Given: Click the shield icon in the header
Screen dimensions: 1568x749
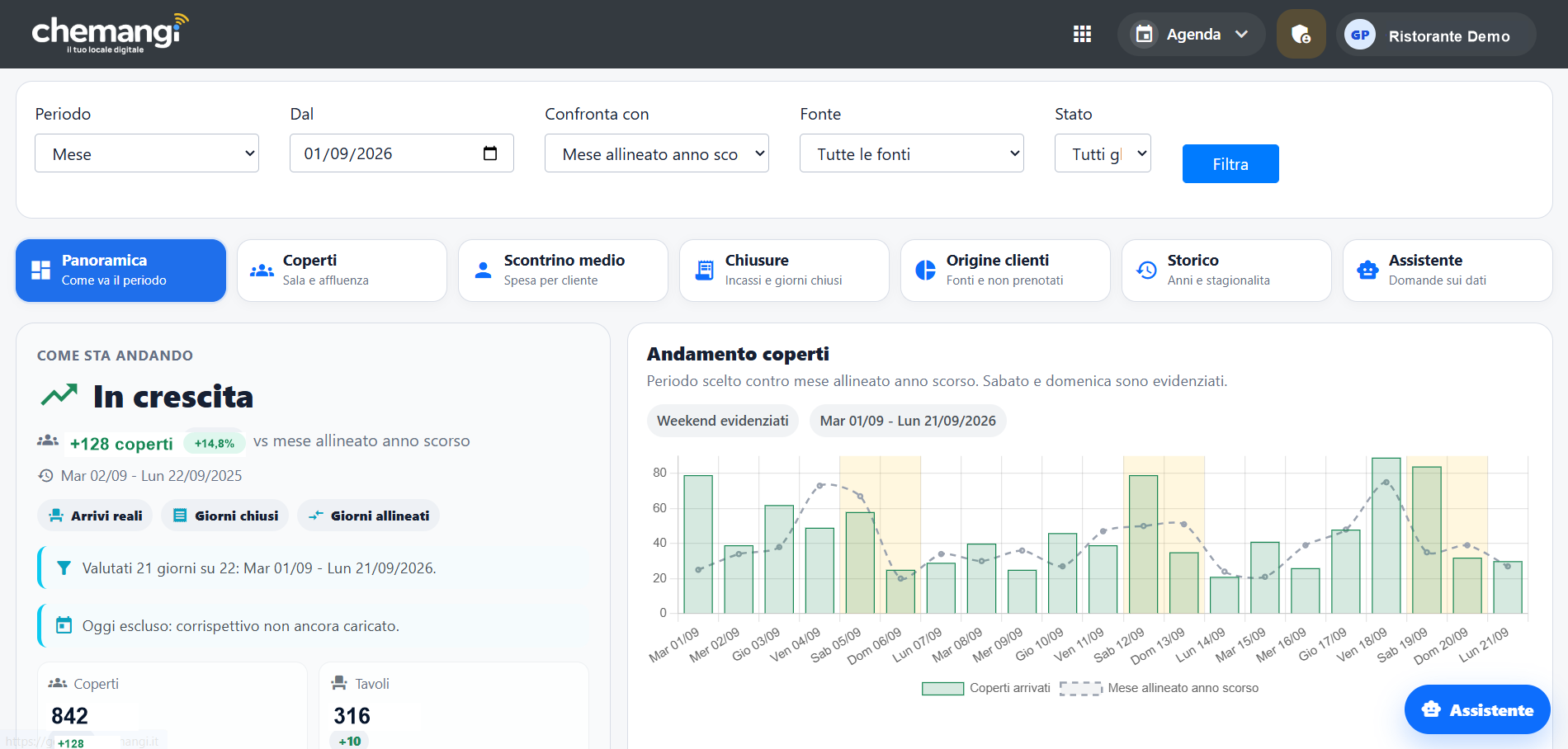Looking at the screenshot, I should coord(1301,34).
